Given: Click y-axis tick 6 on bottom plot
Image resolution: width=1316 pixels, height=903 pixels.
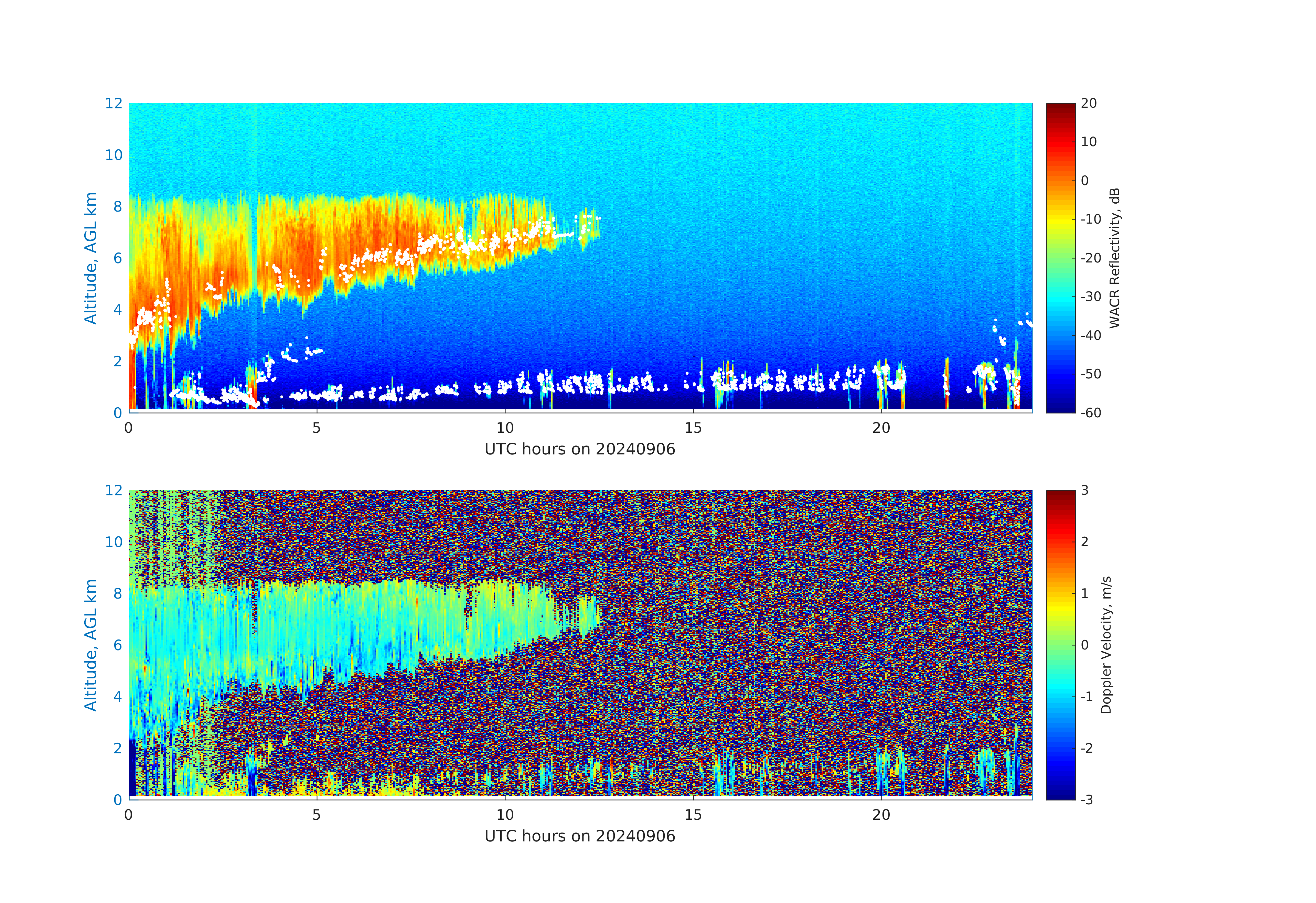Looking at the screenshot, I should (x=117, y=645).
